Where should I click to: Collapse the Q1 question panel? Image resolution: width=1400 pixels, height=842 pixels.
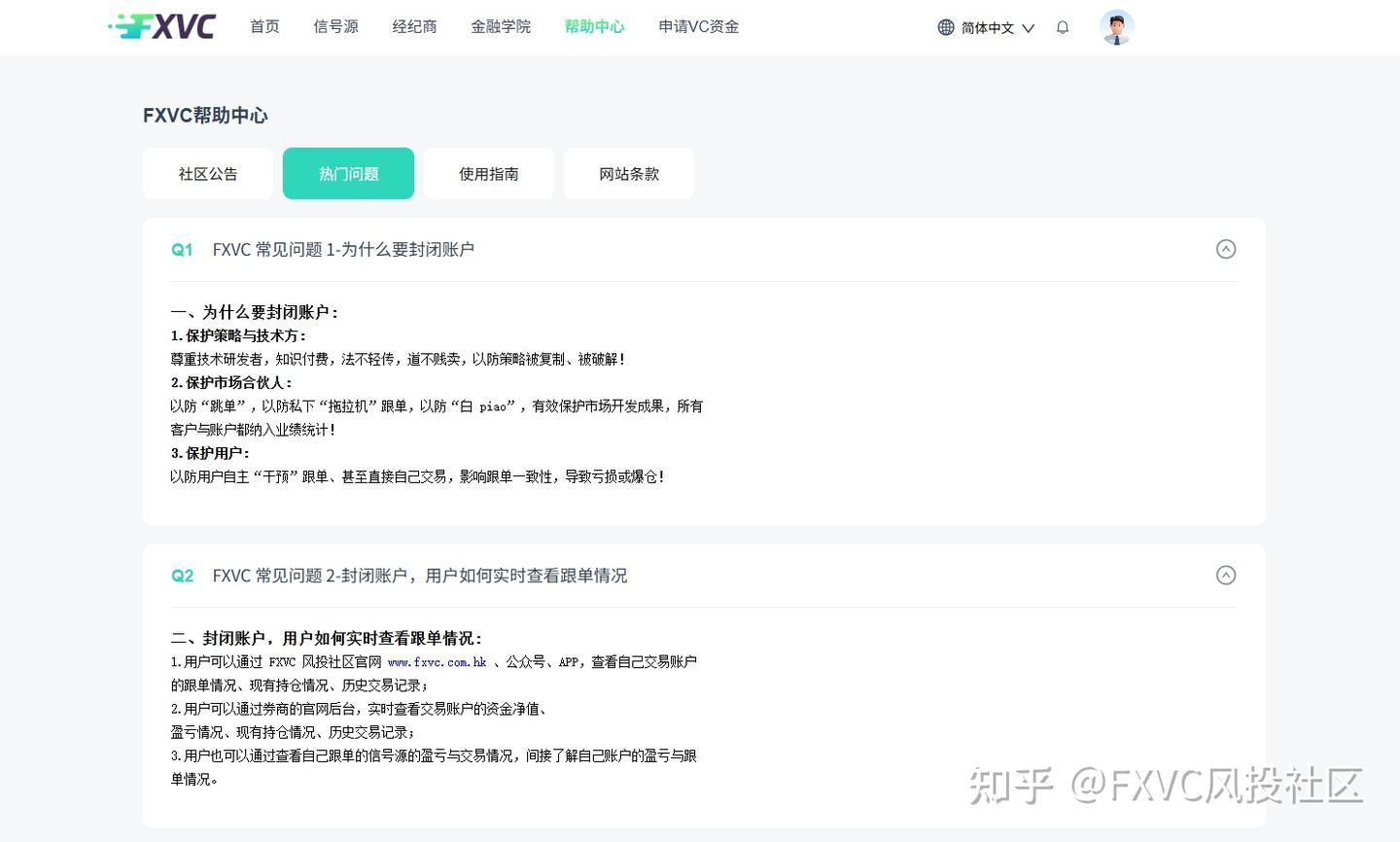tap(1226, 249)
